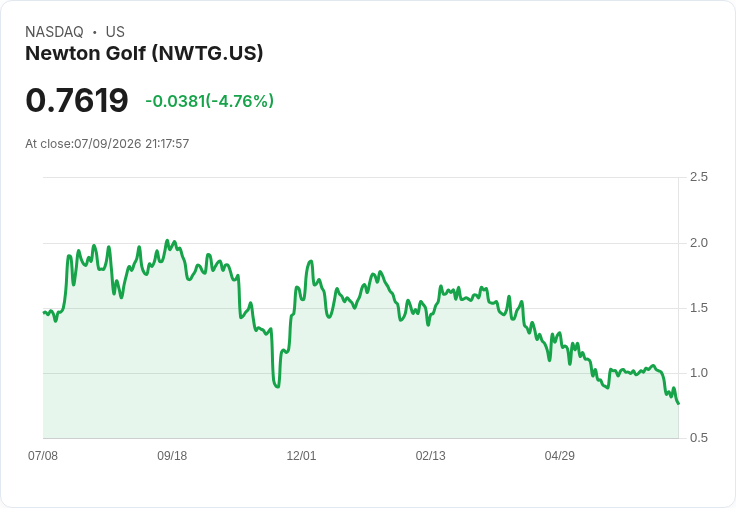Select the 09/18 date on x-axis
Image resolution: width=736 pixels, height=508 pixels.
pyautogui.click(x=172, y=455)
